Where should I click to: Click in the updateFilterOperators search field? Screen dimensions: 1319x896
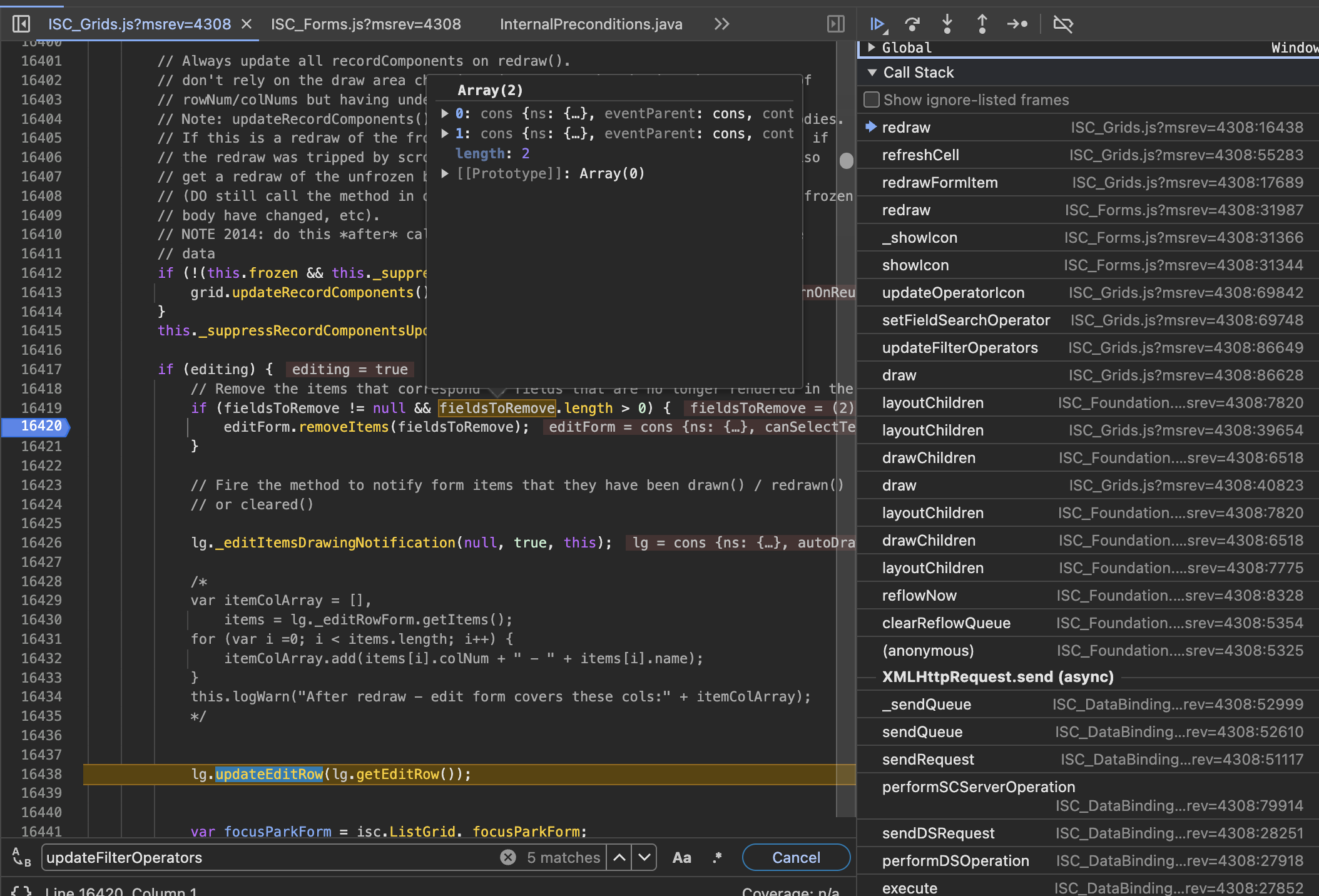pyautogui.click(x=269, y=858)
